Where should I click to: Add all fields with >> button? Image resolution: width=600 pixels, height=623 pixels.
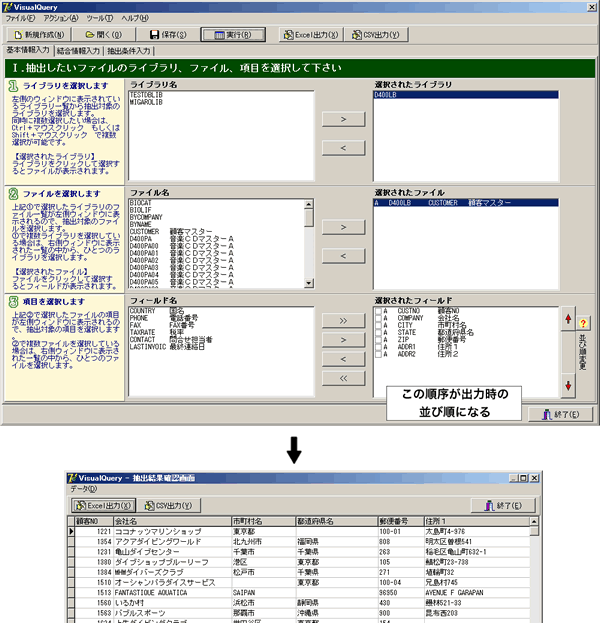[343, 321]
